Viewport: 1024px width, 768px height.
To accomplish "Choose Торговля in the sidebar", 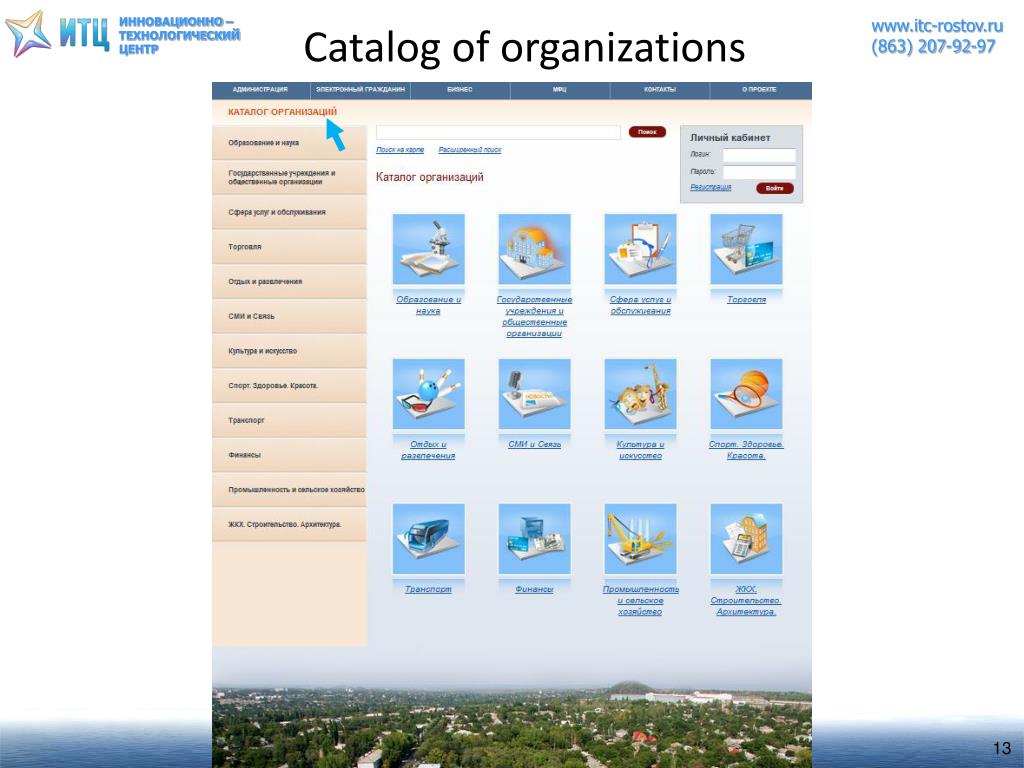I will [x=289, y=247].
